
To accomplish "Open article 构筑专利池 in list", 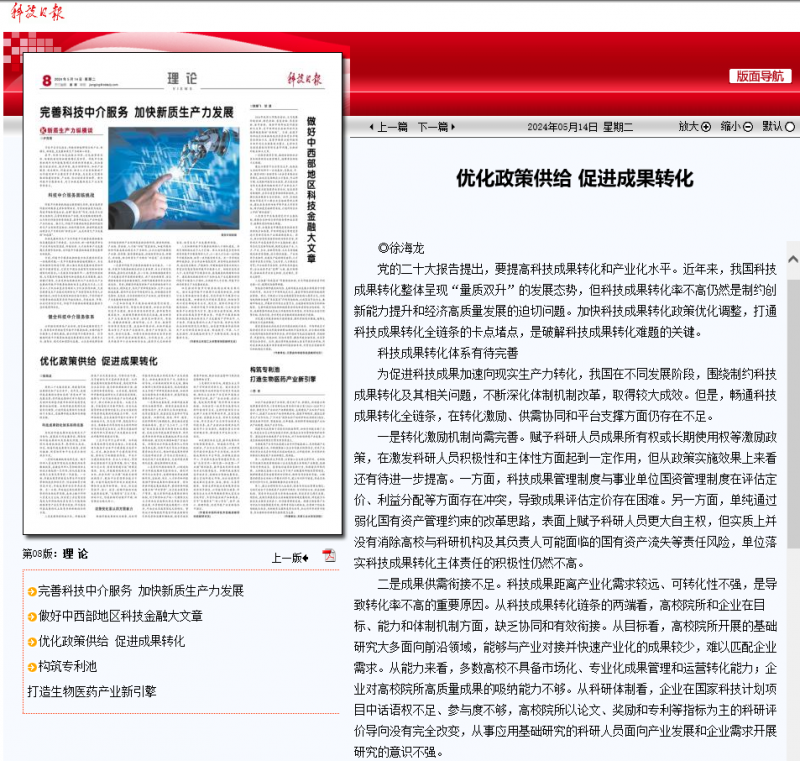I will (x=67, y=666).
